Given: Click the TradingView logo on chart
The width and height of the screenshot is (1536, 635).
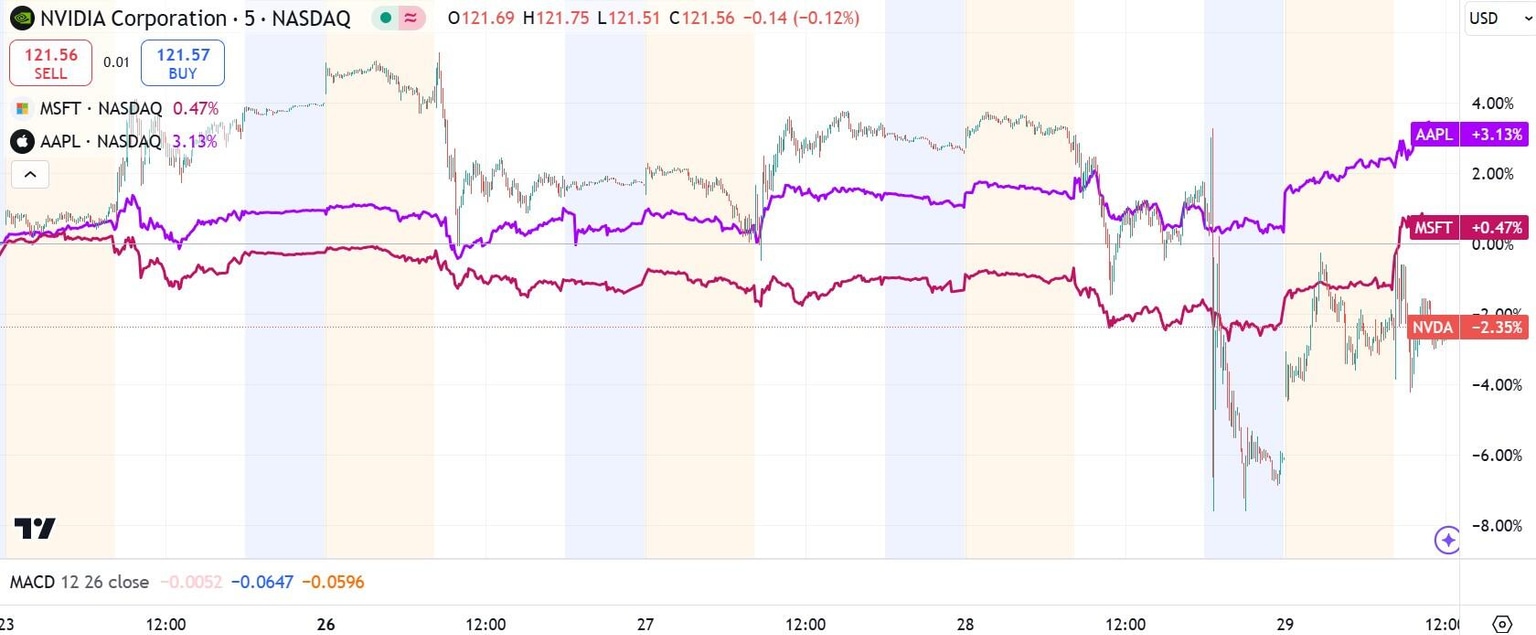Looking at the screenshot, I should pos(35,528).
